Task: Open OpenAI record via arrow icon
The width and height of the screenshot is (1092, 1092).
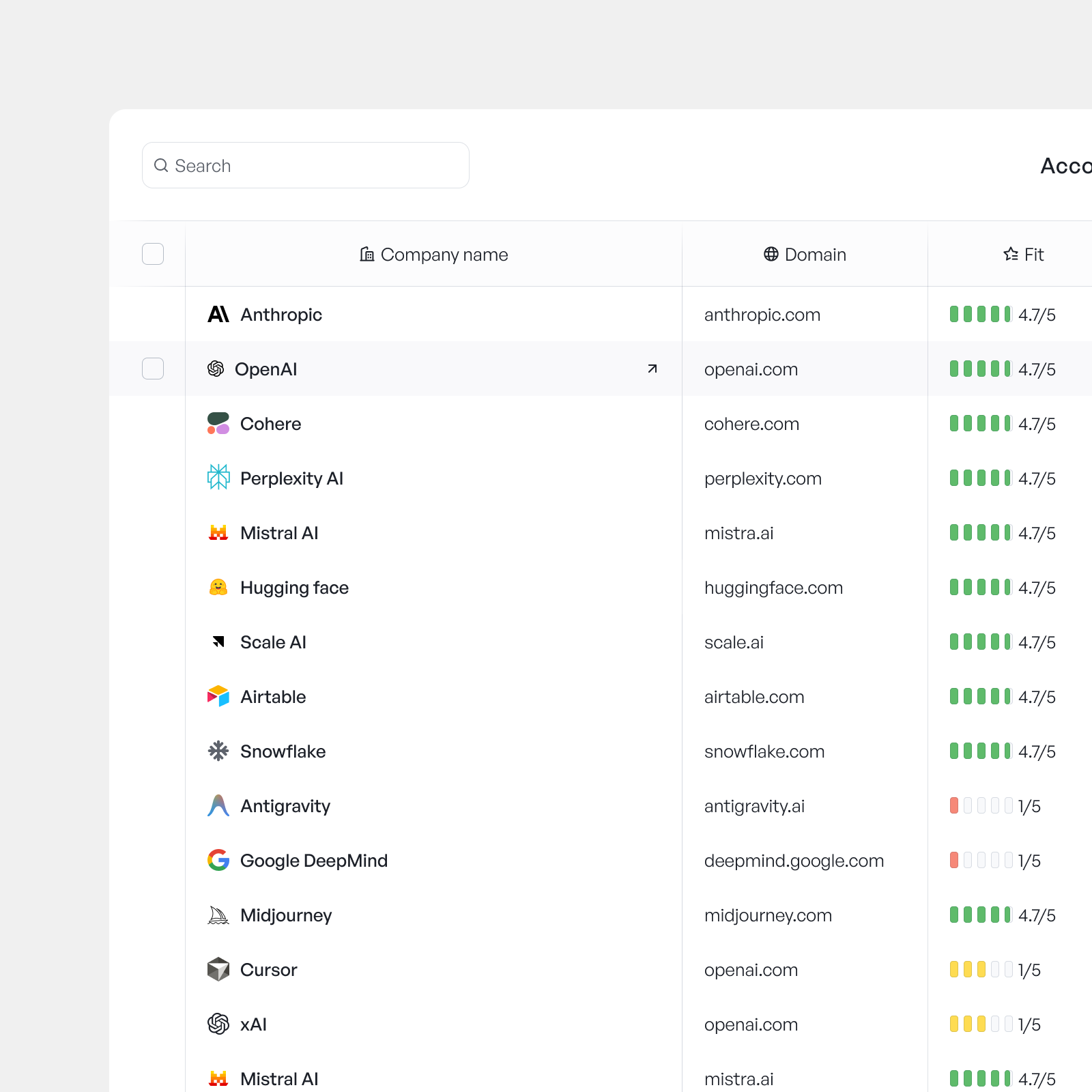Action: tap(652, 369)
